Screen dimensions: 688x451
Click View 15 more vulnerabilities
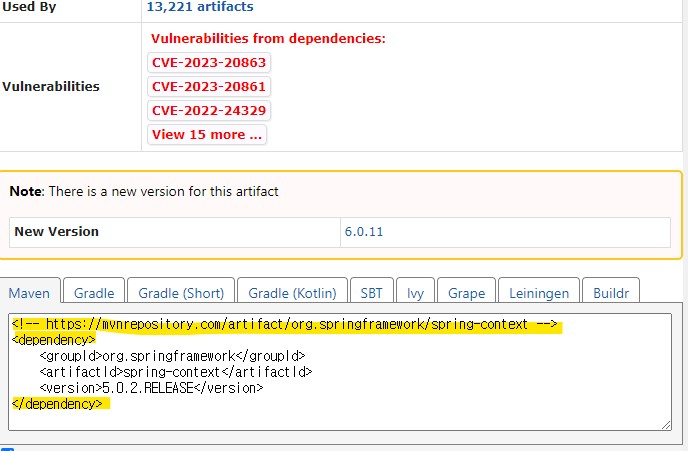tap(207, 134)
